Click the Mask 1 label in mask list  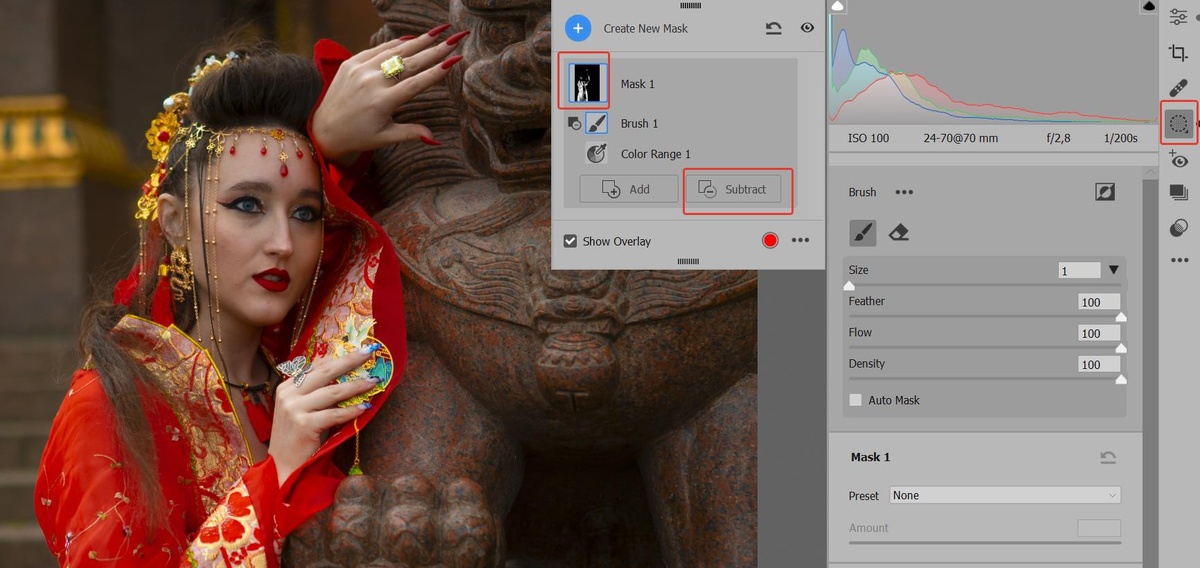tap(638, 84)
